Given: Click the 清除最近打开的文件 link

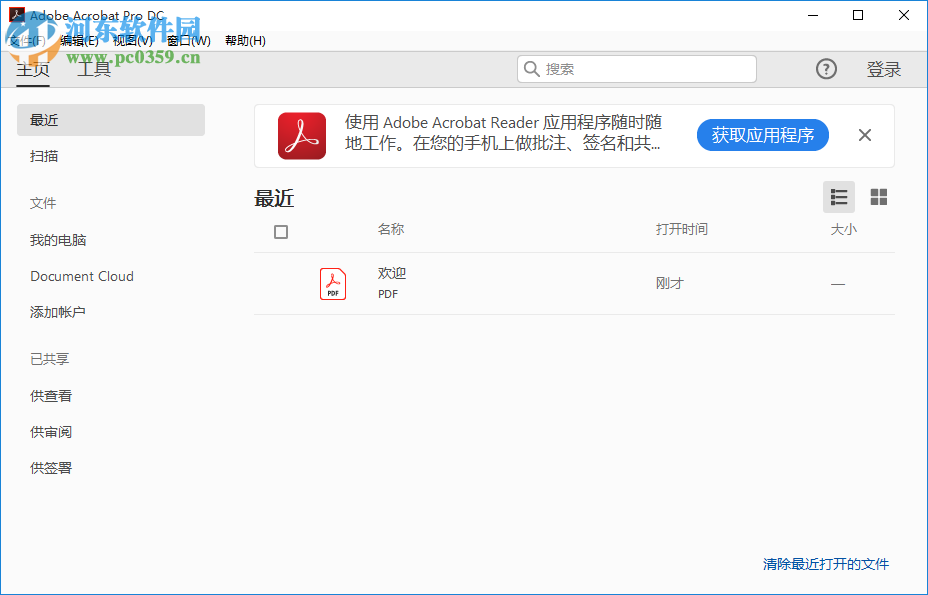Looking at the screenshot, I should pyautogui.click(x=823, y=564).
